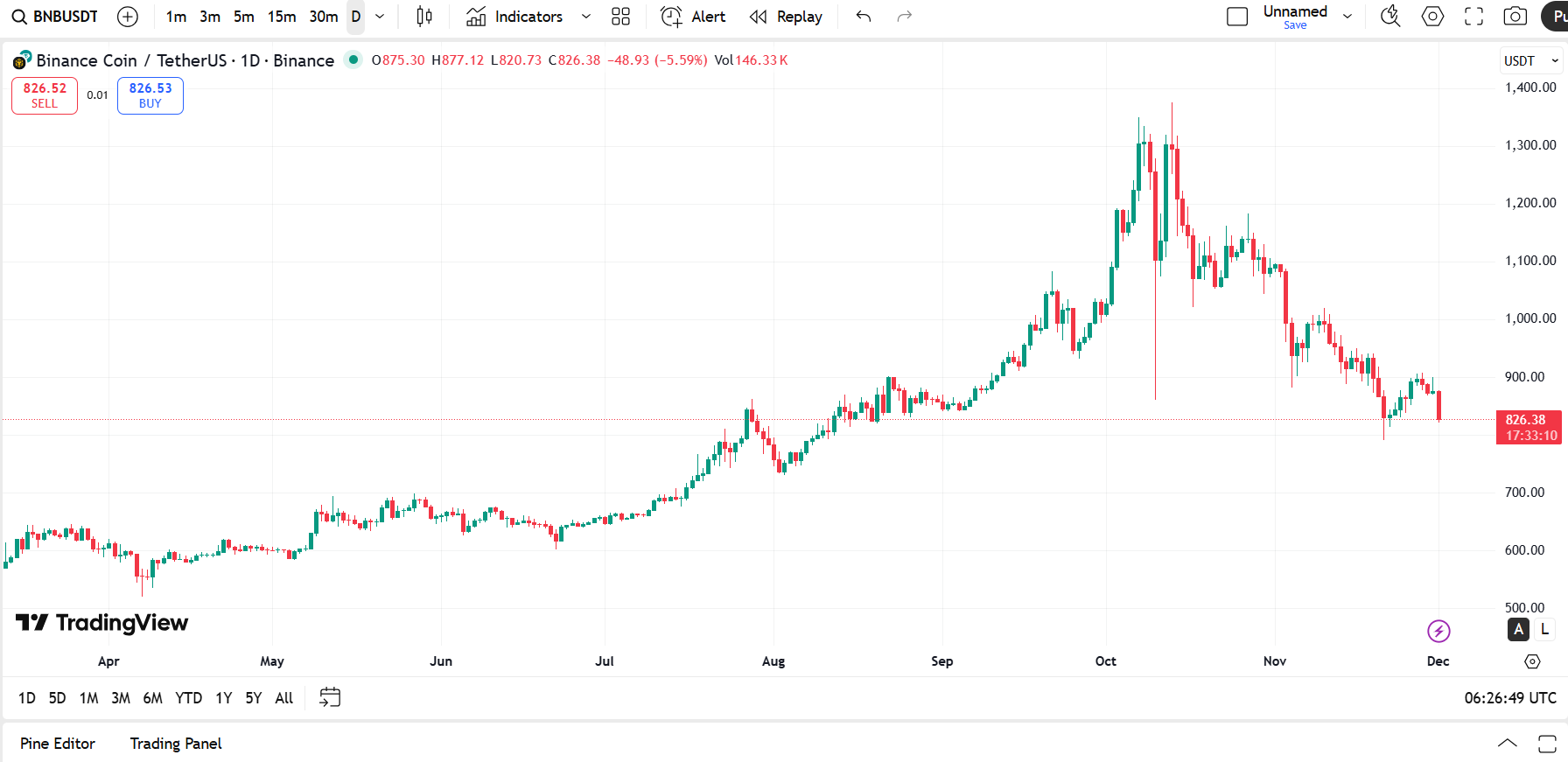This screenshot has width=1568, height=762.
Task: Click the candlestick chart style icon
Action: (x=423, y=16)
